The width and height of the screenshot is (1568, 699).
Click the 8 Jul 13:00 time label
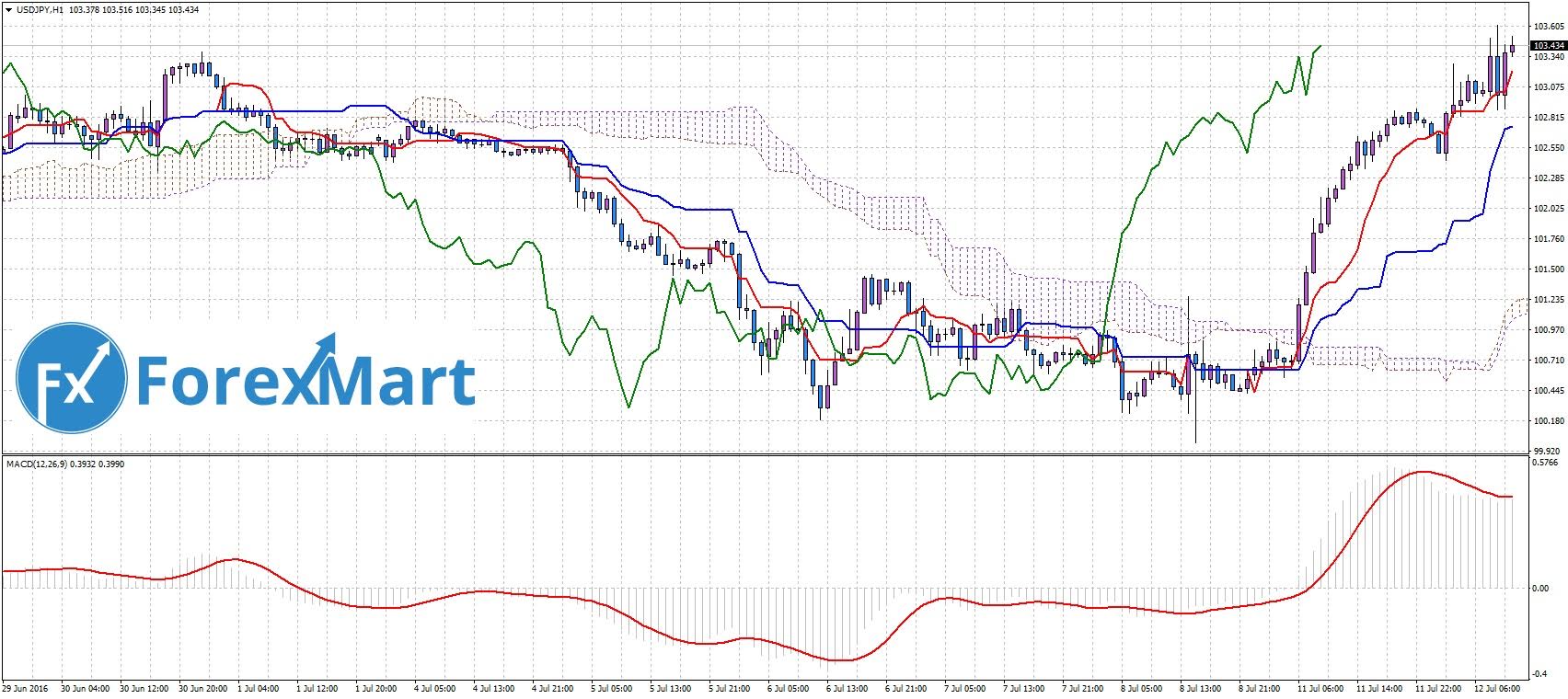(1202, 688)
